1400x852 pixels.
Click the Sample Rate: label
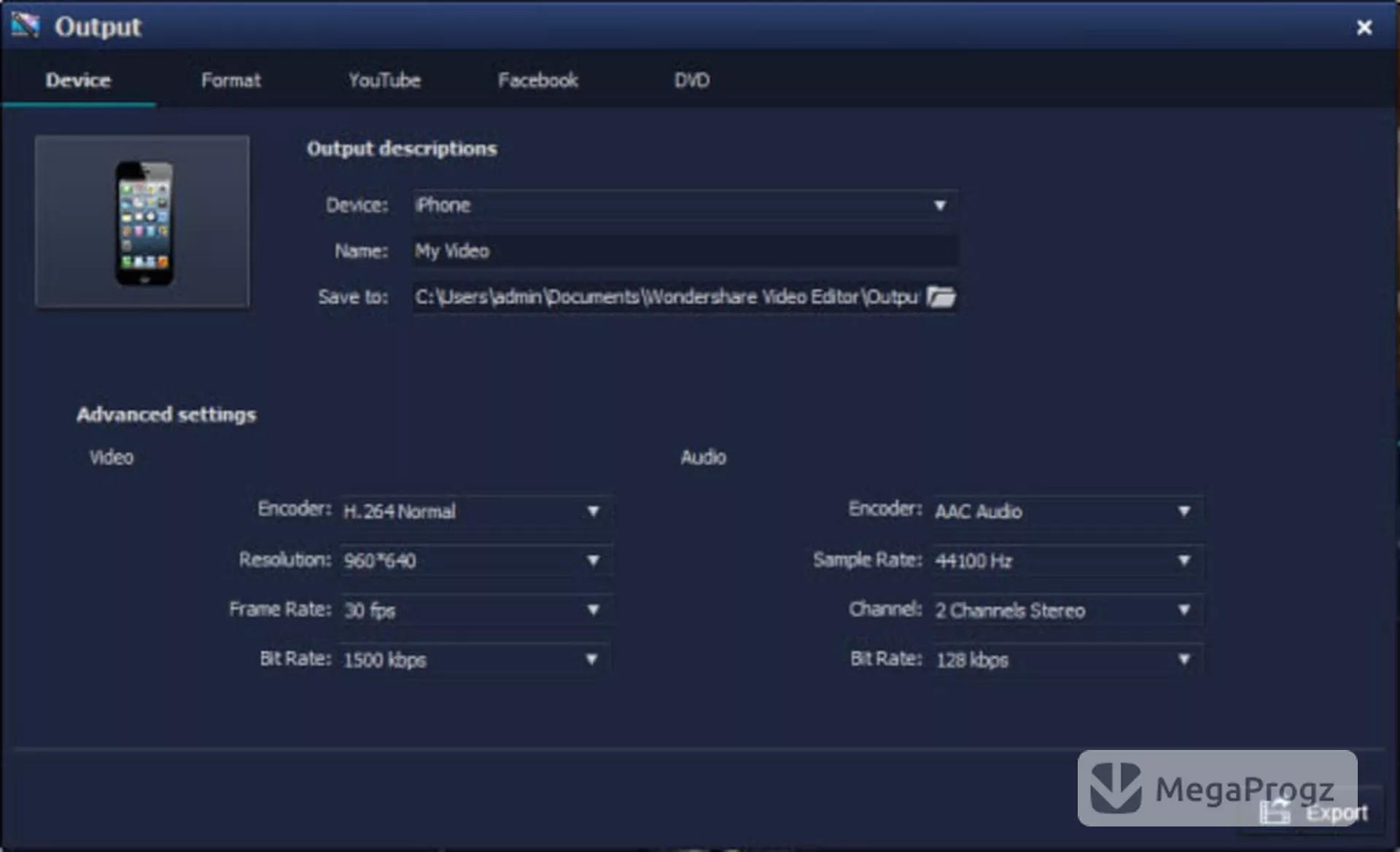click(868, 560)
